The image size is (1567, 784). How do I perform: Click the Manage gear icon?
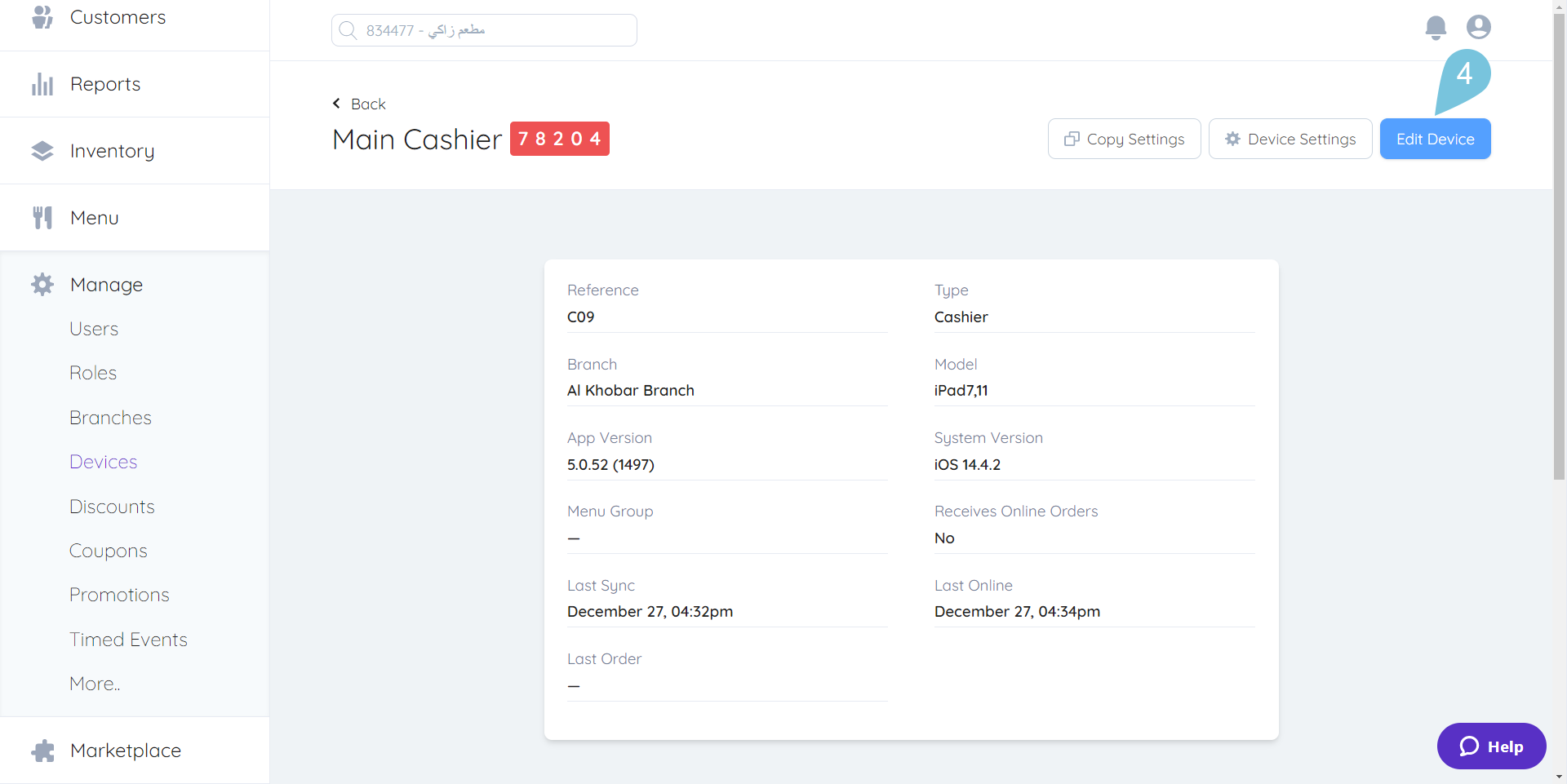pyautogui.click(x=42, y=284)
